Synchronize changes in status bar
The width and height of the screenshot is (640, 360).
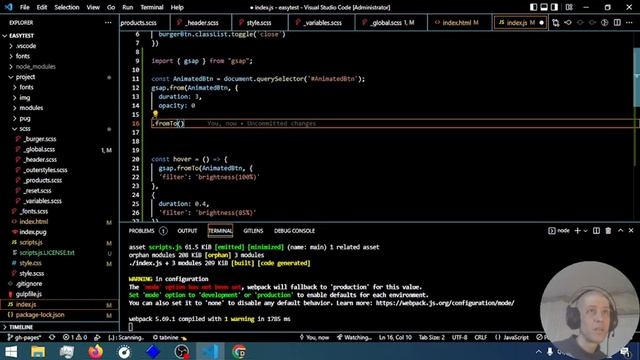click(x=52, y=338)
